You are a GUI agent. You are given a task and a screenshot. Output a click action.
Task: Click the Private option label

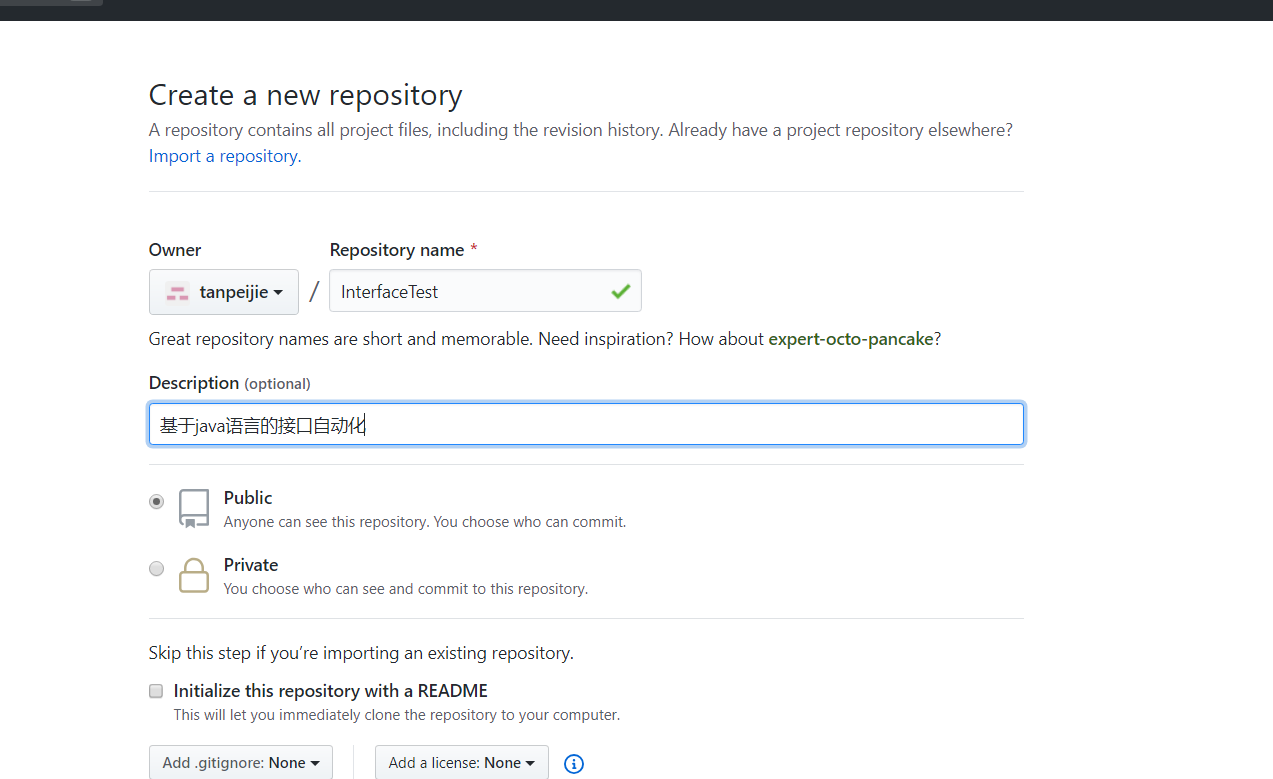click(251, 565)
